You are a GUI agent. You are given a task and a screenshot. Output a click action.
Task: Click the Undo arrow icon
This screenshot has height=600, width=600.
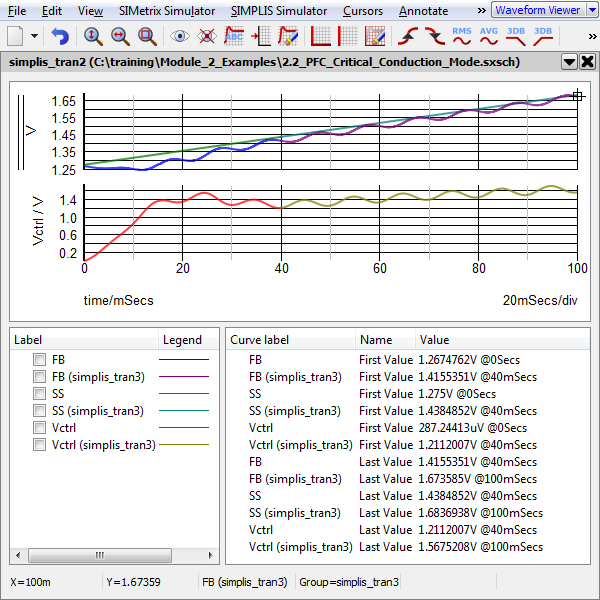click(x=60, y=36)
